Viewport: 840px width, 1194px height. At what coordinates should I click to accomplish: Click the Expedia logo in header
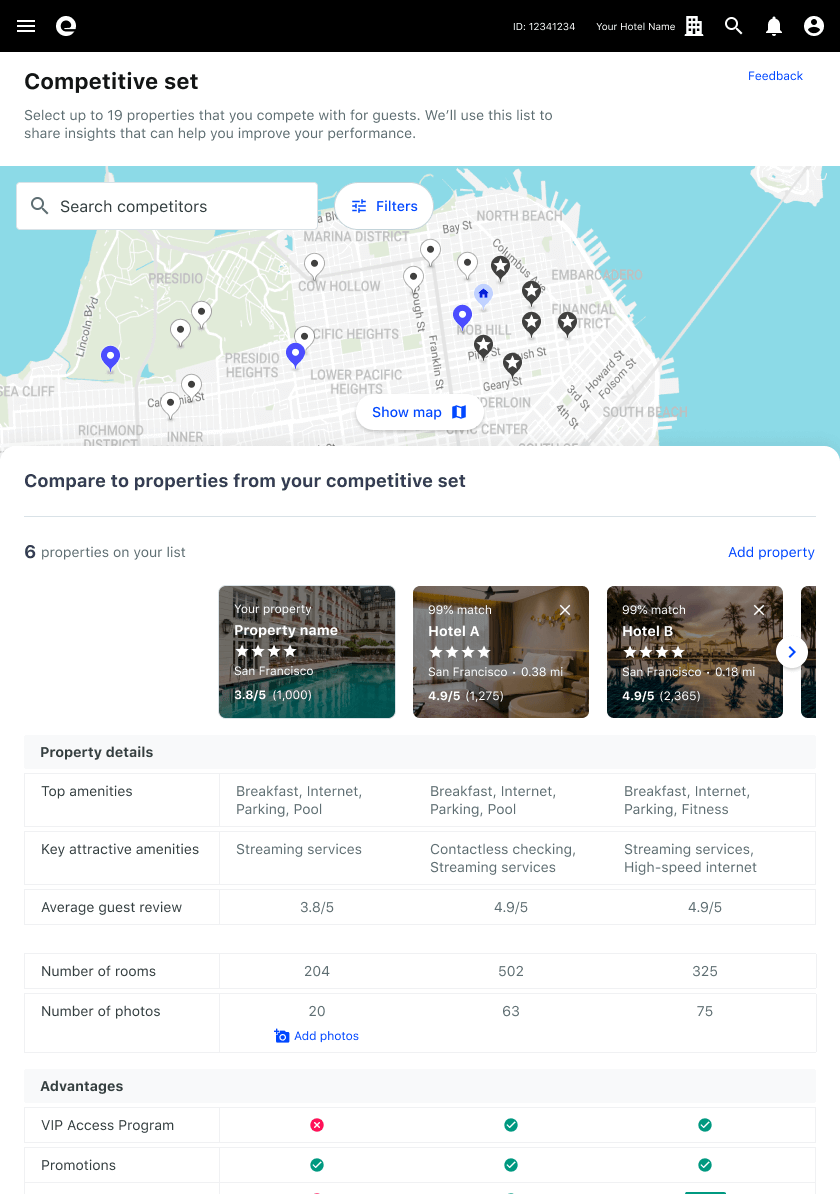click(x=66, y=26)
